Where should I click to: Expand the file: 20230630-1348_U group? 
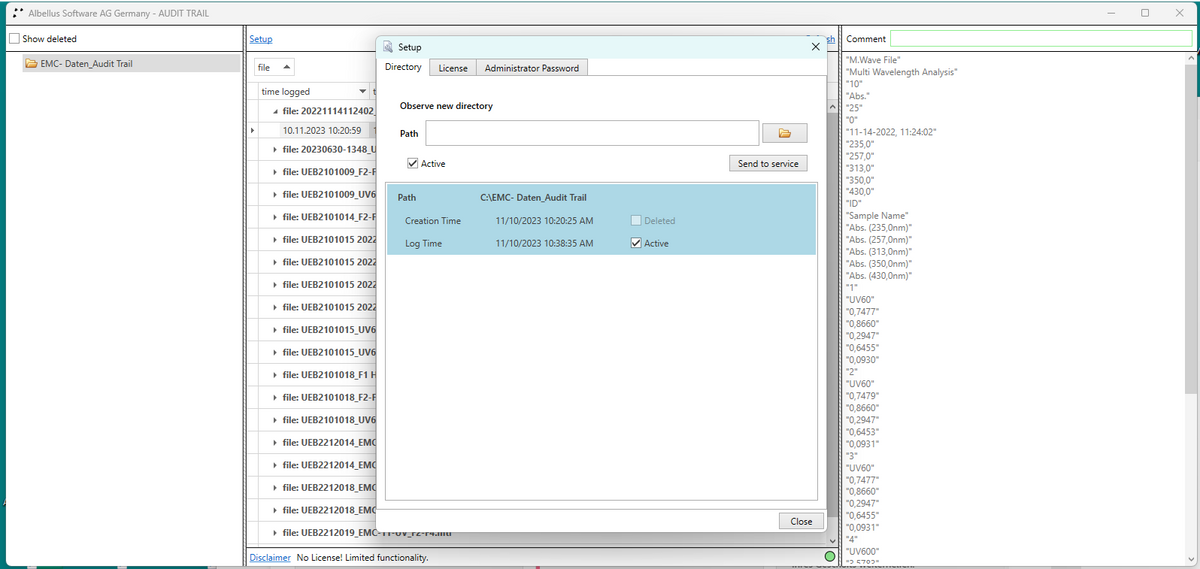(276, 149)
